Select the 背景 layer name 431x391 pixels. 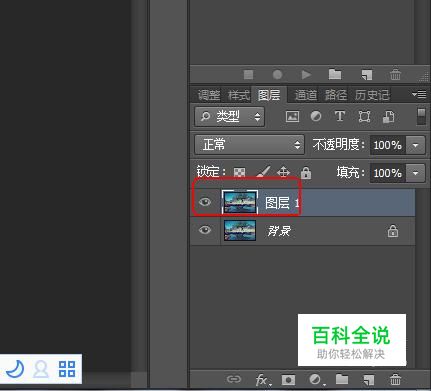pos(279,231)
